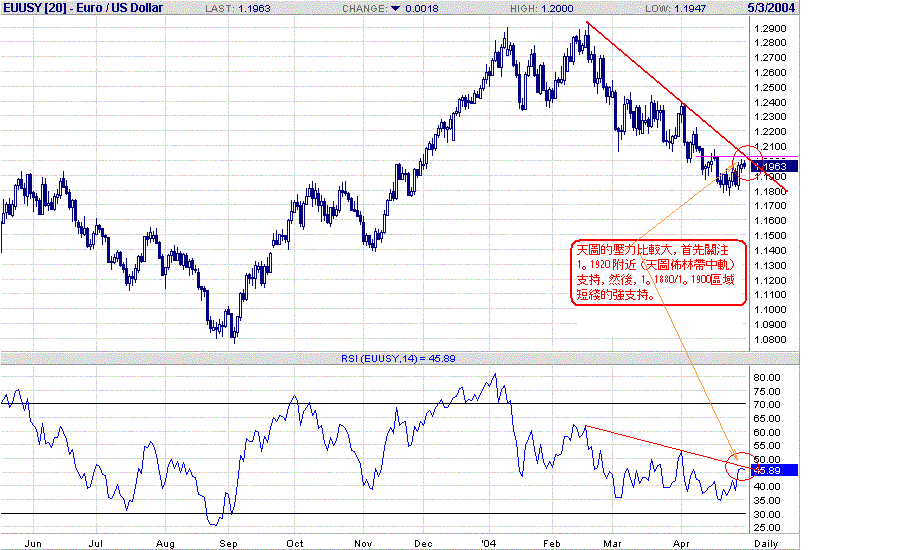Click the 1.2000 highlighted current price tag
Viewport: 921px width, 550px height.
775,167
